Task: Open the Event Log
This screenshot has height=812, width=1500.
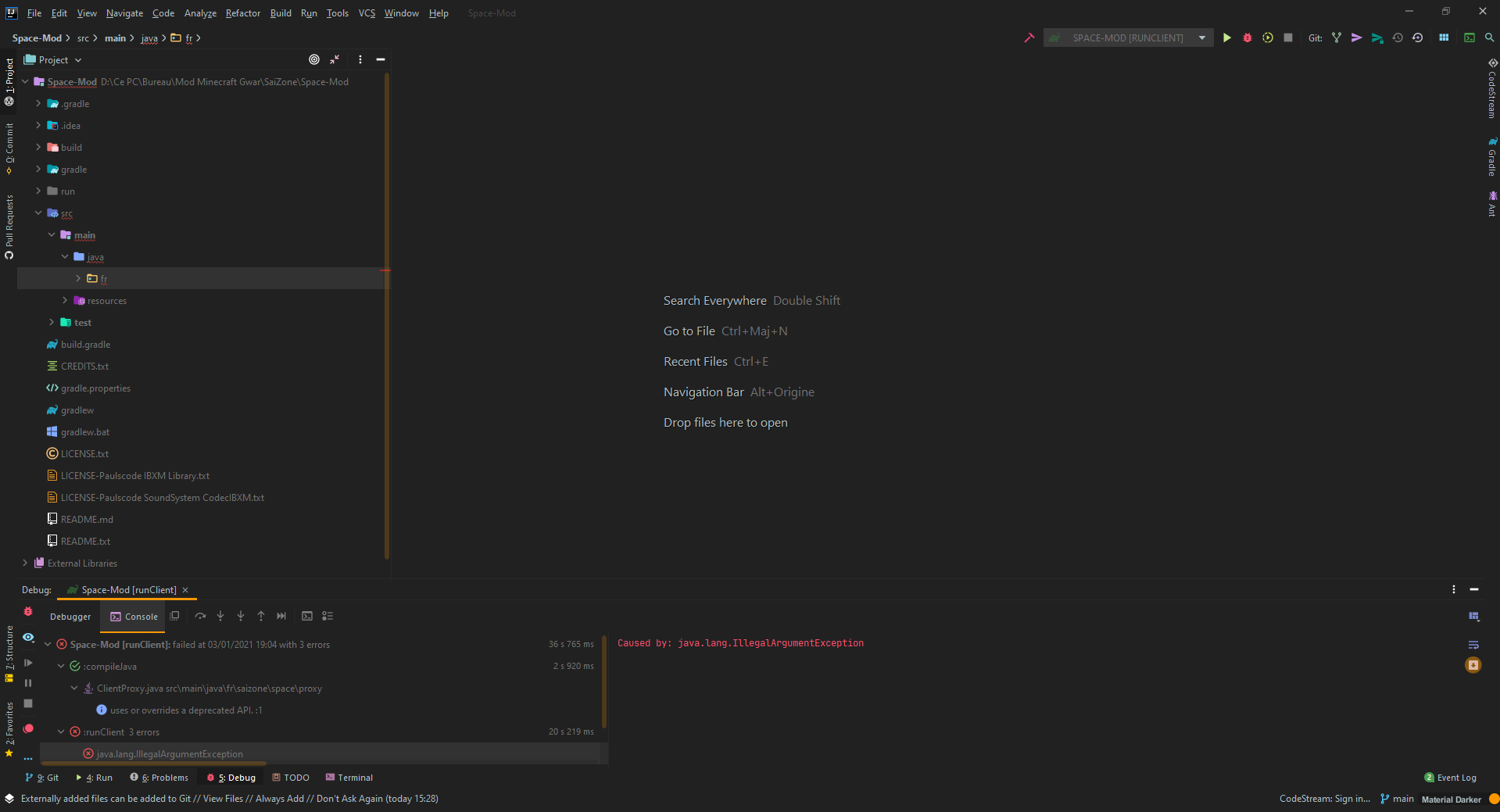Action: pyautogui.click(x=1451, y=778)
